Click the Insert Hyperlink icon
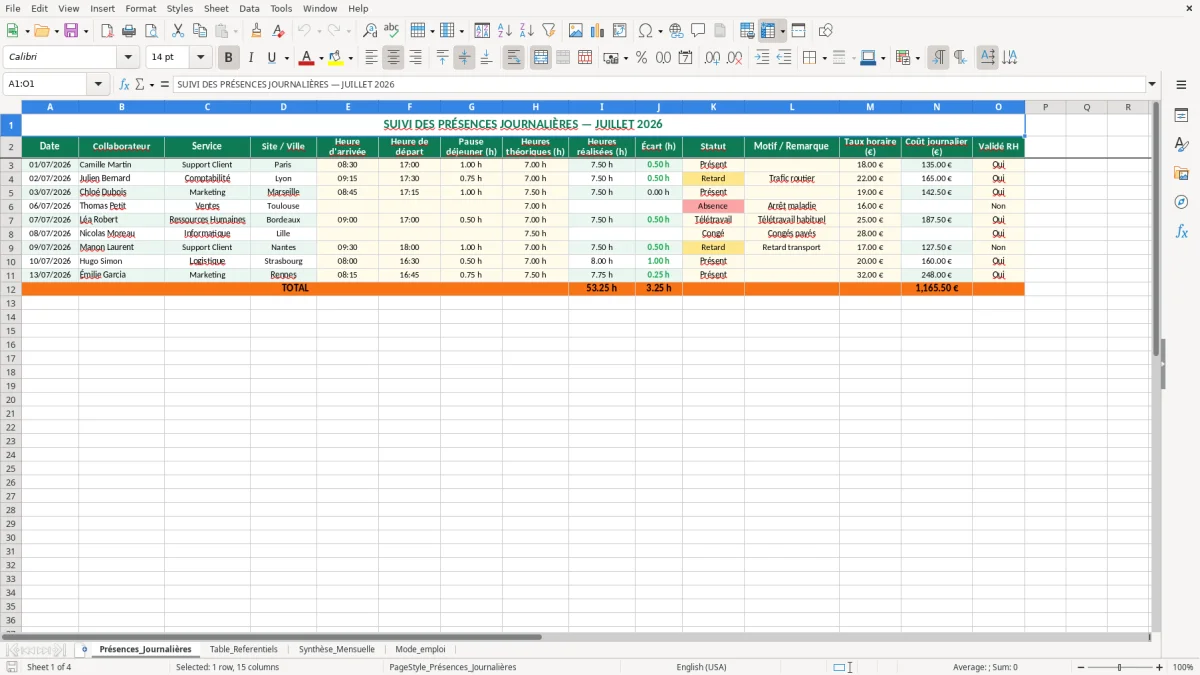 point(676,31)
